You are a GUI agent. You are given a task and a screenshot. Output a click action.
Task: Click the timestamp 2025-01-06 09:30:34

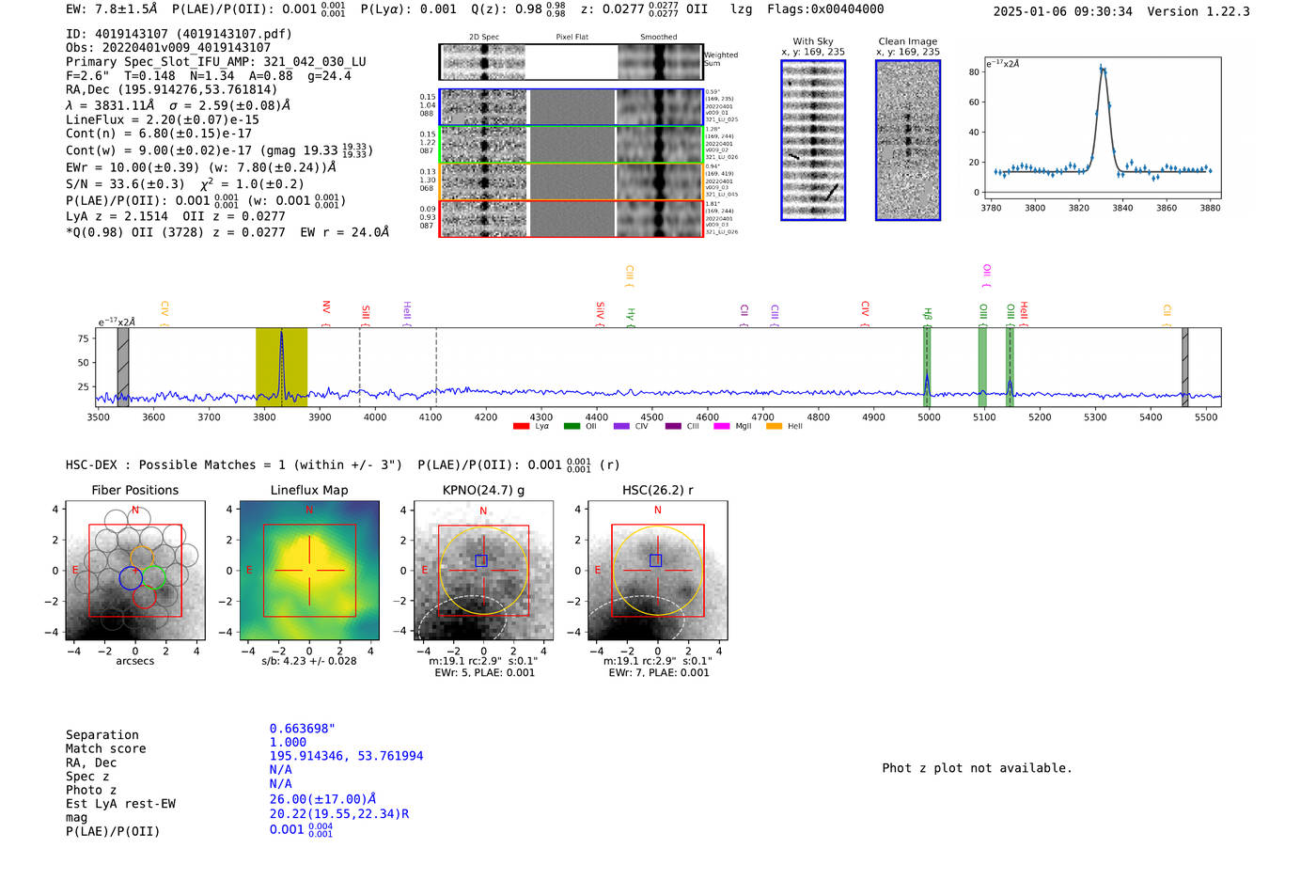pos(1062,11)
